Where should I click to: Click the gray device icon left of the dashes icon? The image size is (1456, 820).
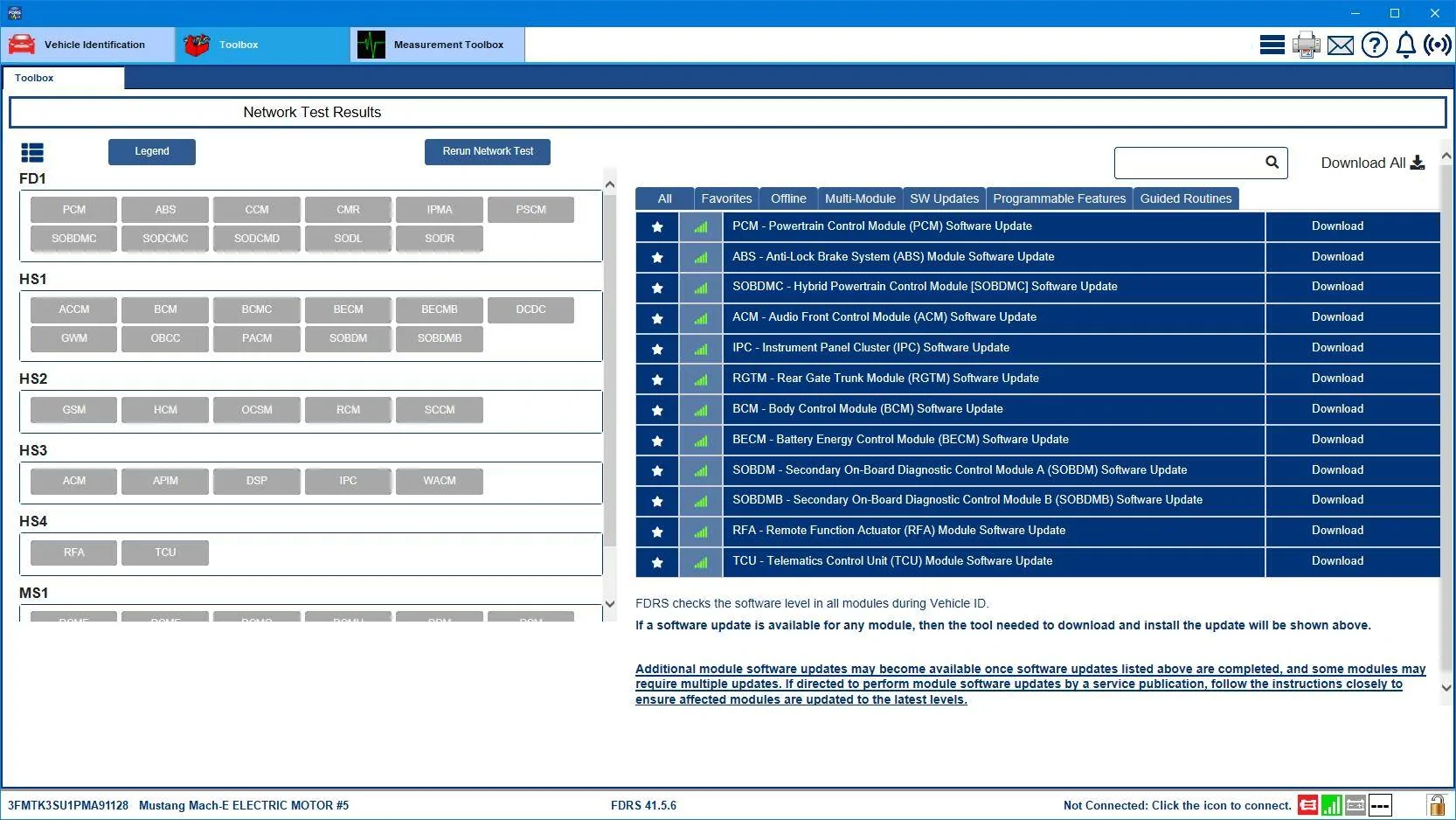(x=1355, y=805)
